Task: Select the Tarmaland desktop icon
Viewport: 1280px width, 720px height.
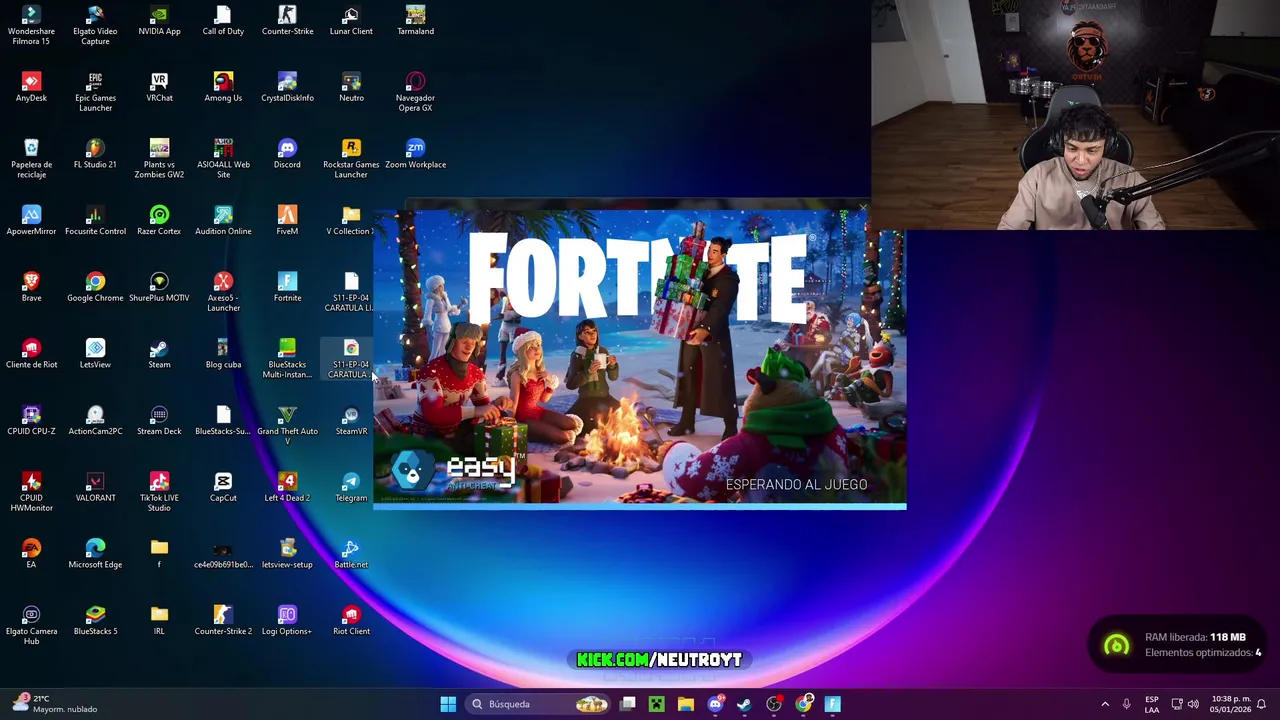Action: [x=415, y=21]
